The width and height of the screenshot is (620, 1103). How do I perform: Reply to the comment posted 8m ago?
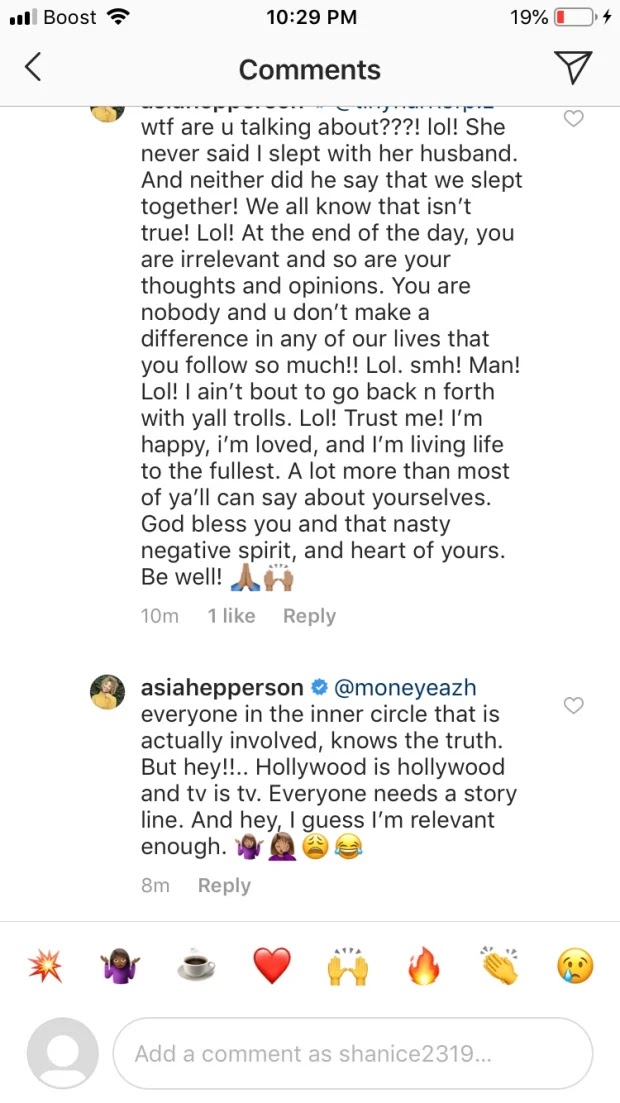(x=224, y=885)
